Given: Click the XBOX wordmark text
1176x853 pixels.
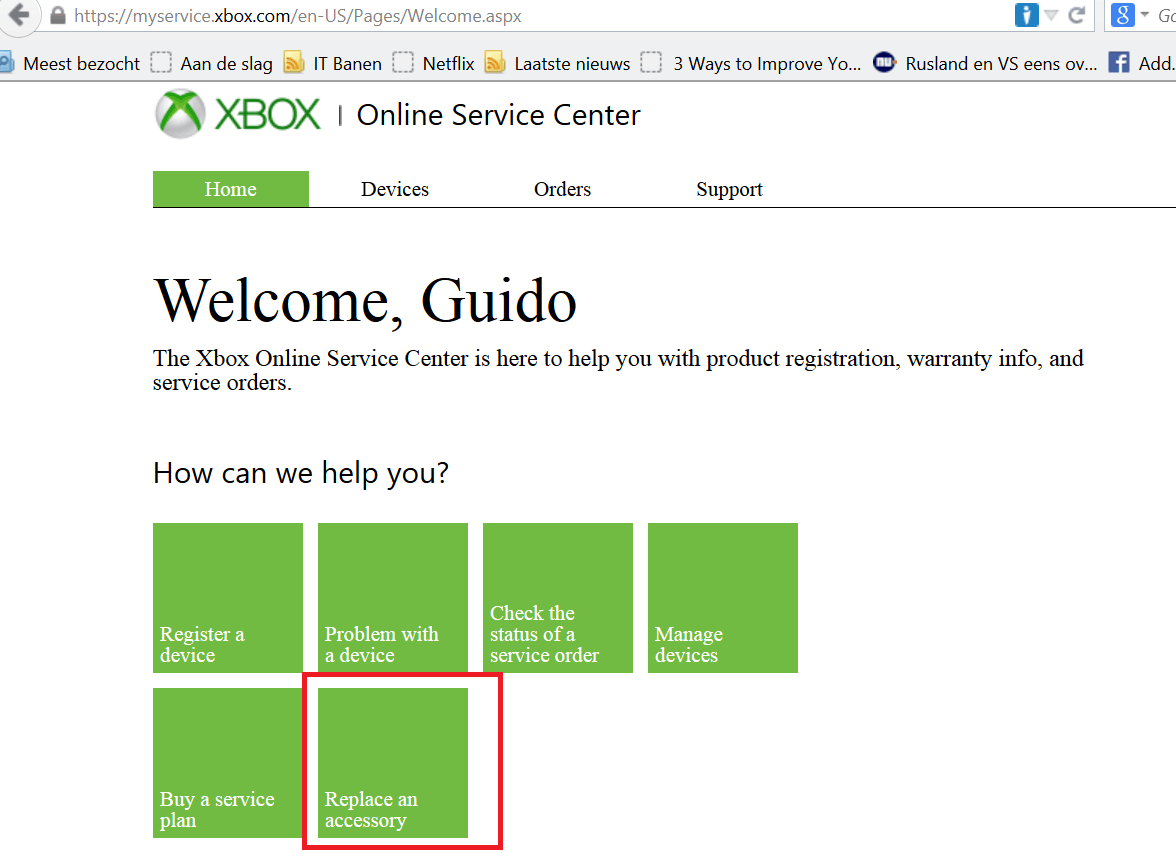Looking at the screenshot, I should tap(268, 115).
